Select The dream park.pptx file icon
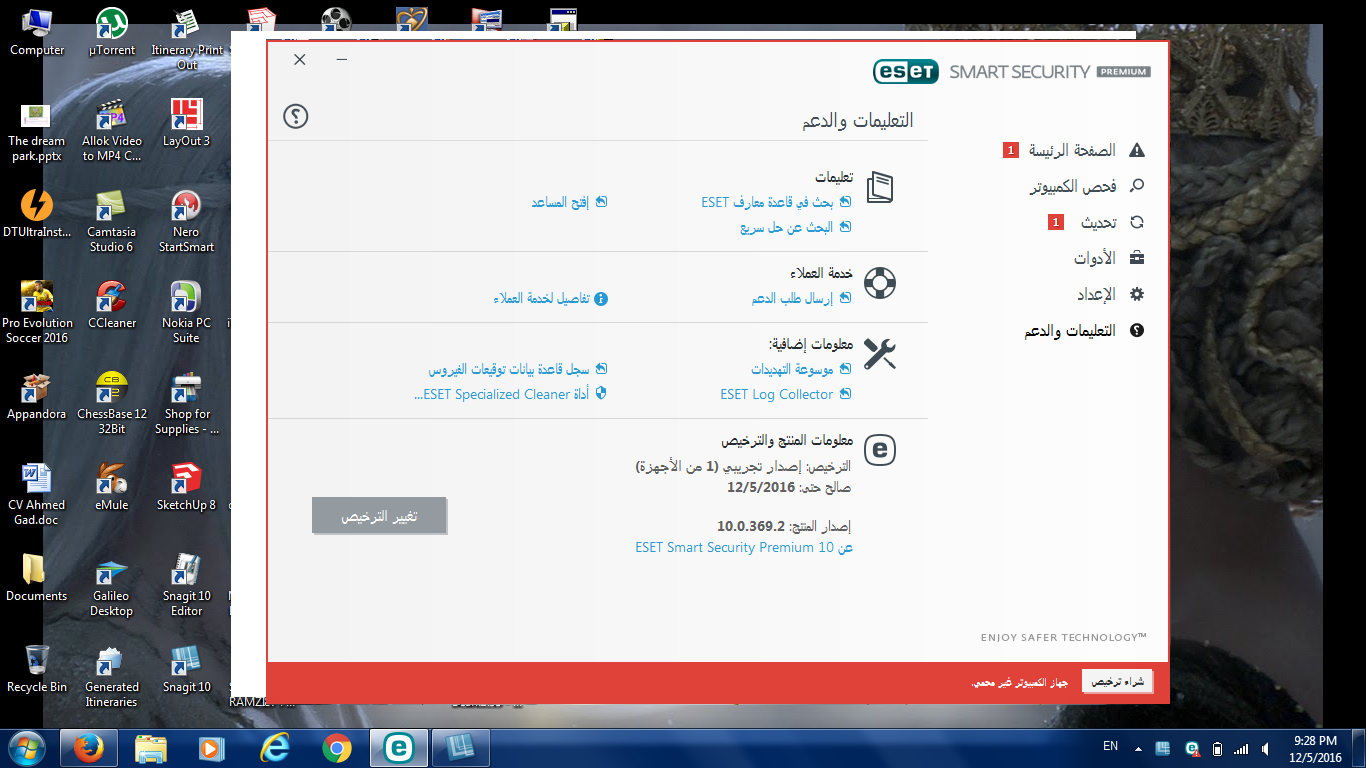The height and width of the screenshot is (768, 1366). coord(37,130)
